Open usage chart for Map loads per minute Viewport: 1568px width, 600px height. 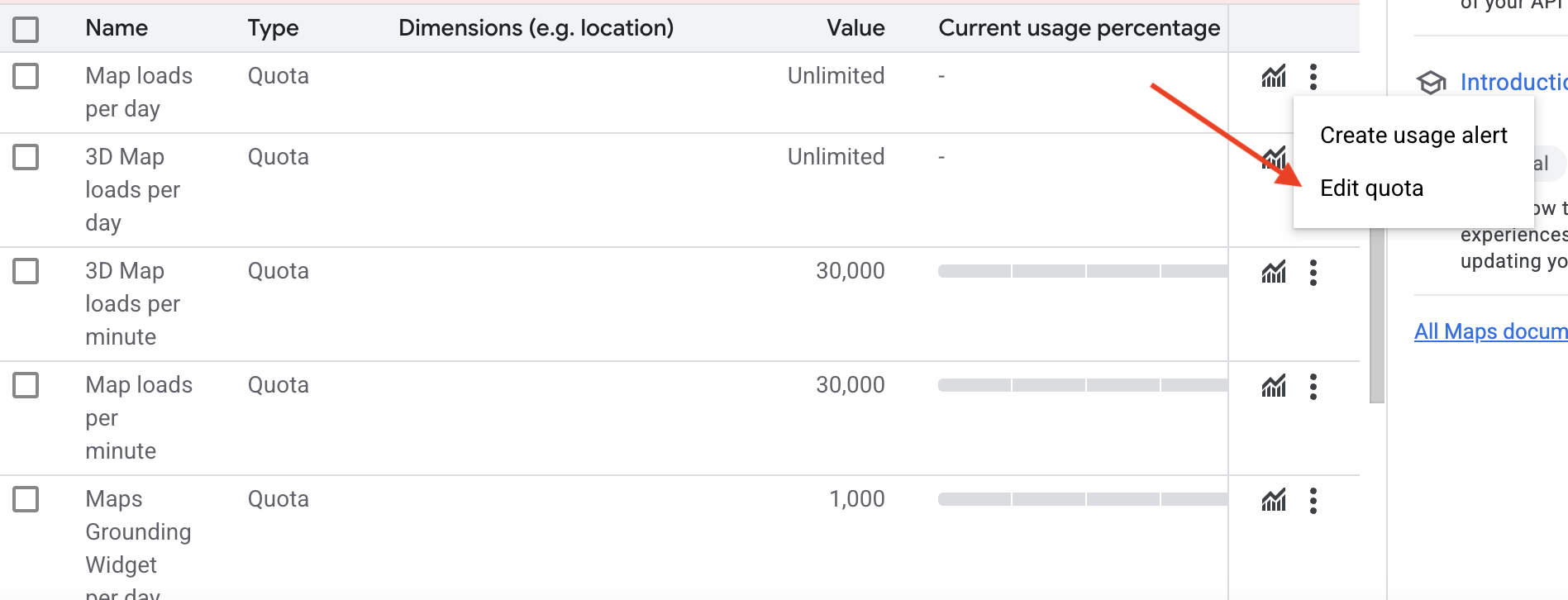(x=1274, y=386)
